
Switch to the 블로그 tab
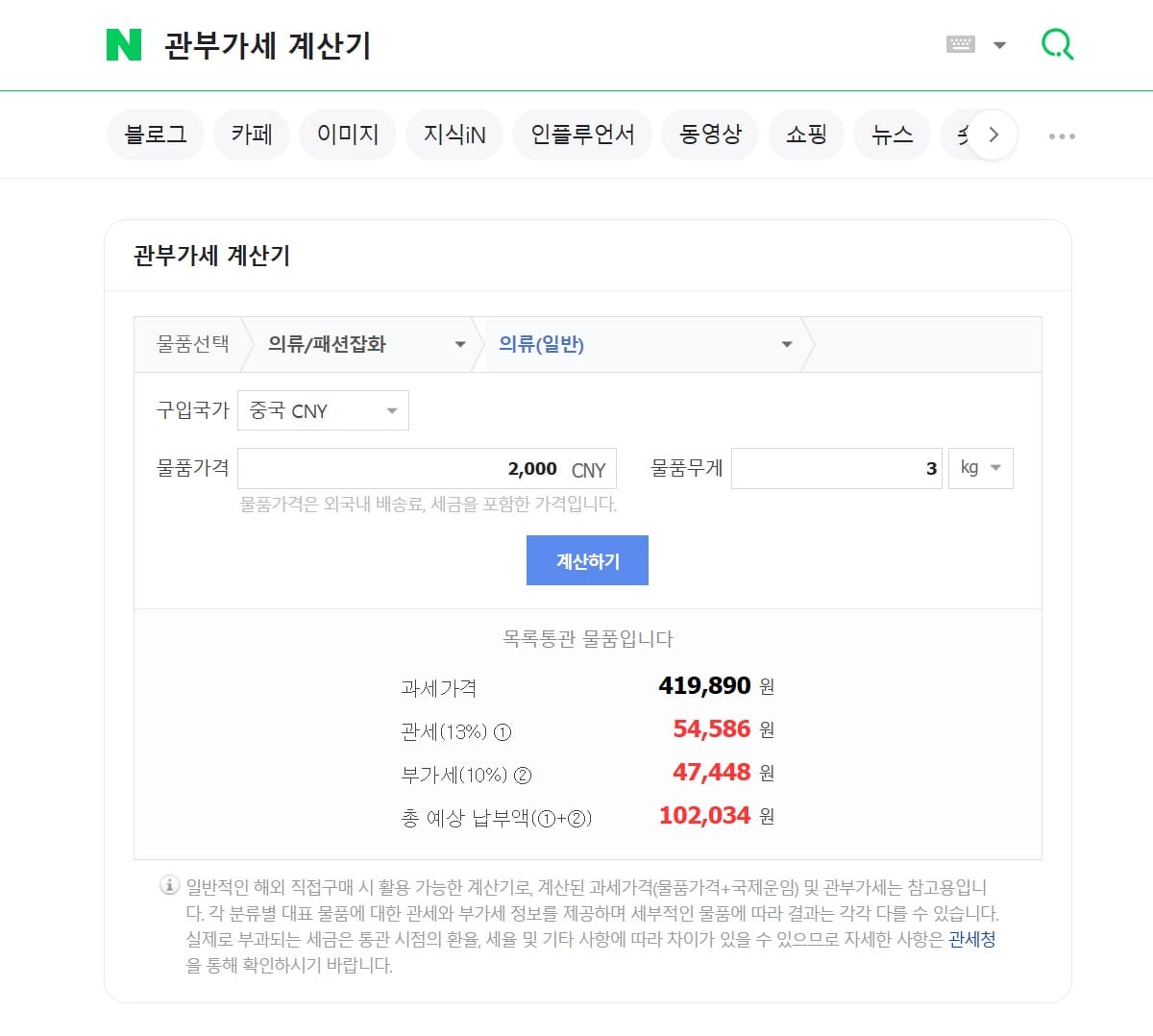(x=156, y=135)
